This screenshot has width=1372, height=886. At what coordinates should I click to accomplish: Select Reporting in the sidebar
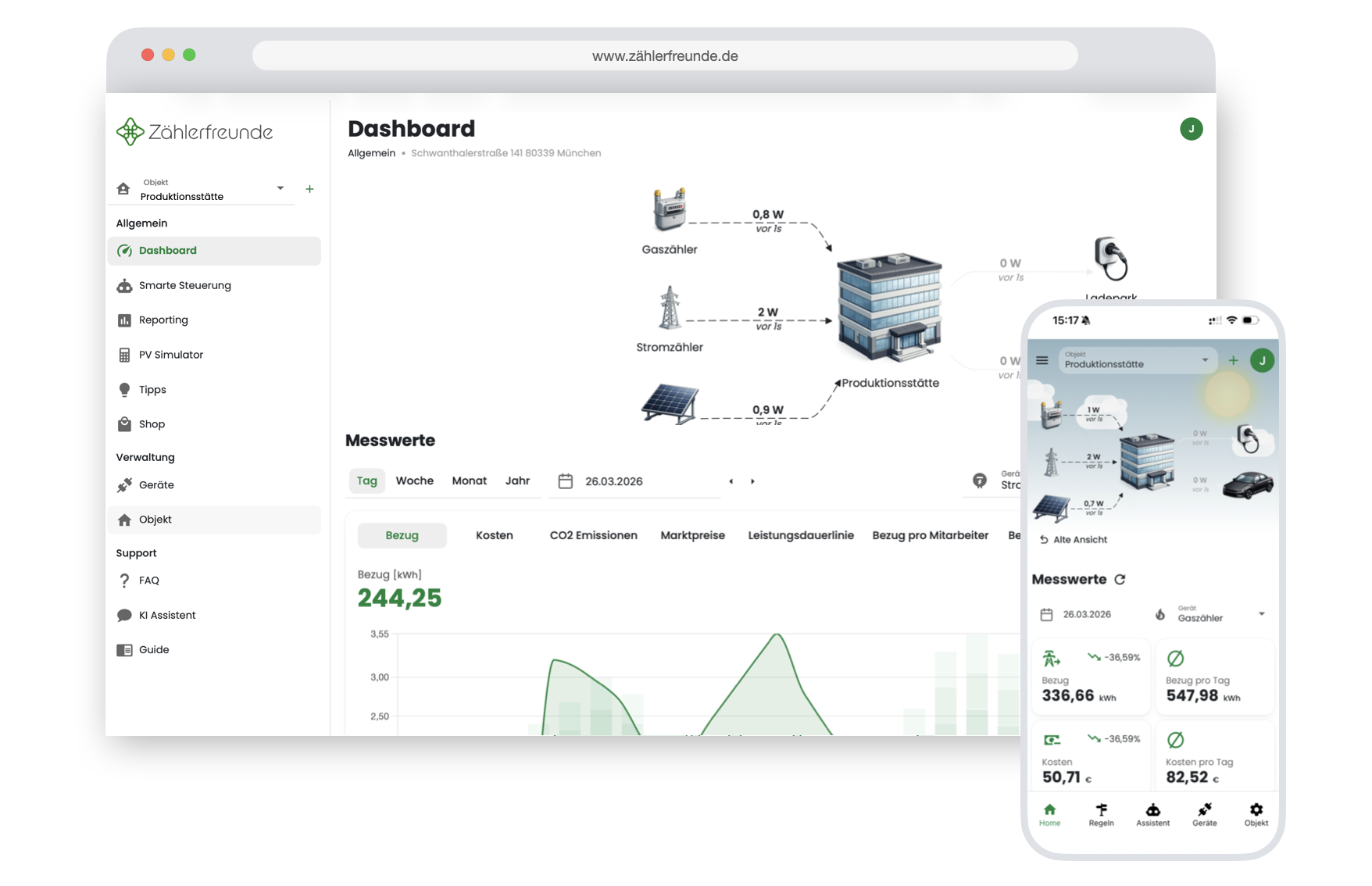[163, 320]
